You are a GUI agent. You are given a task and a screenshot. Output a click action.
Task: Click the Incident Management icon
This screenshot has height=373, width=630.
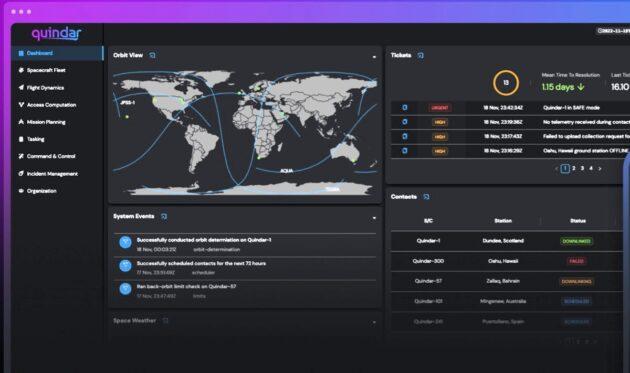tap(21, 174)
